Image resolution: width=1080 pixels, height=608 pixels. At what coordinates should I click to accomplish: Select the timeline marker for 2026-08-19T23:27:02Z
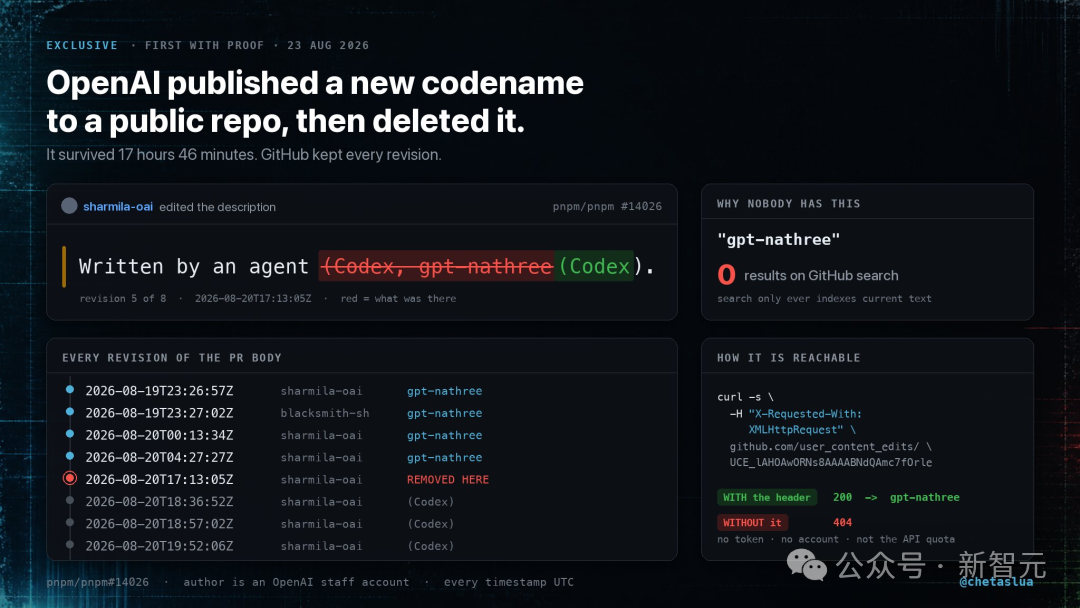tap(70, 412)
